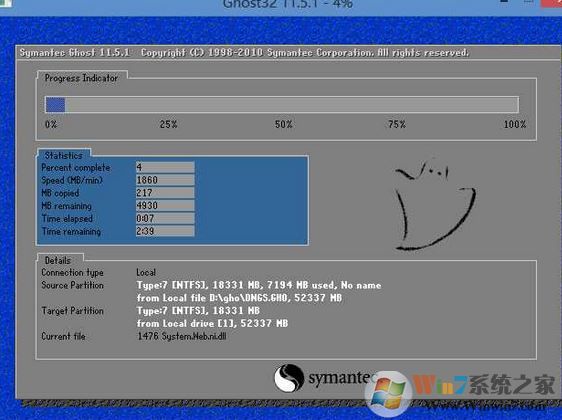Screen dimensions: 562x420
Task: Click the Symantec yin-yang logo icon
Action: (x=289, y=378)
